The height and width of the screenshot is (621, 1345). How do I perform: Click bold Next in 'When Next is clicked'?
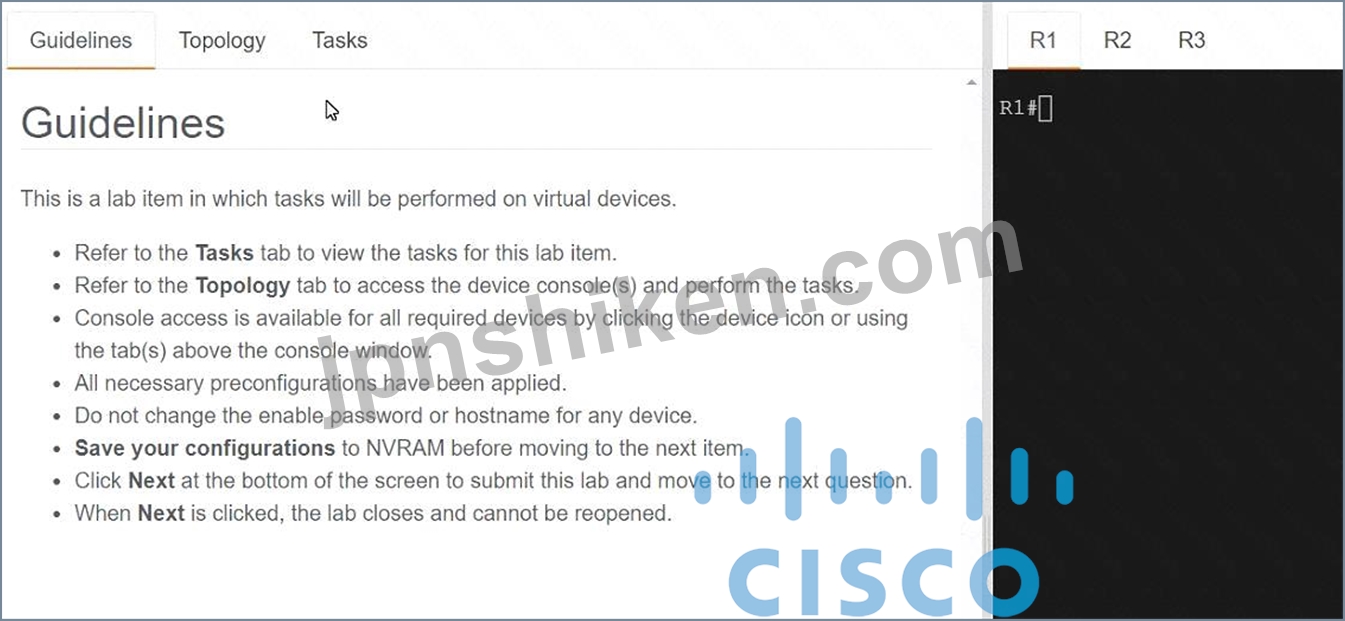pos(161,513)
